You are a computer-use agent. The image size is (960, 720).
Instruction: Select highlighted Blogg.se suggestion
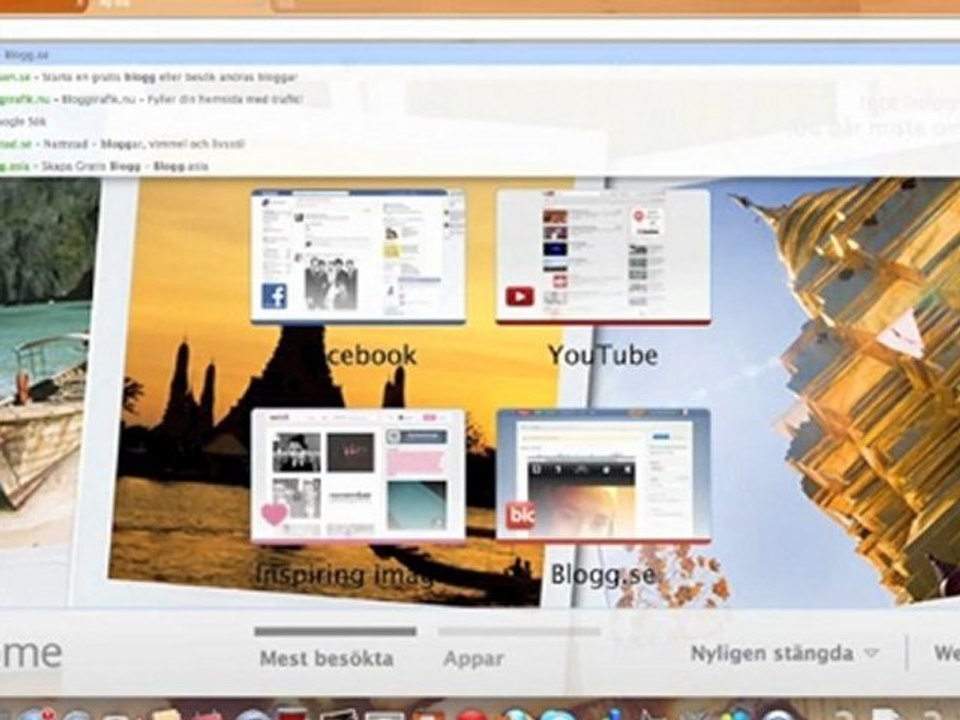pyautogui.click(x=480, y=54)
